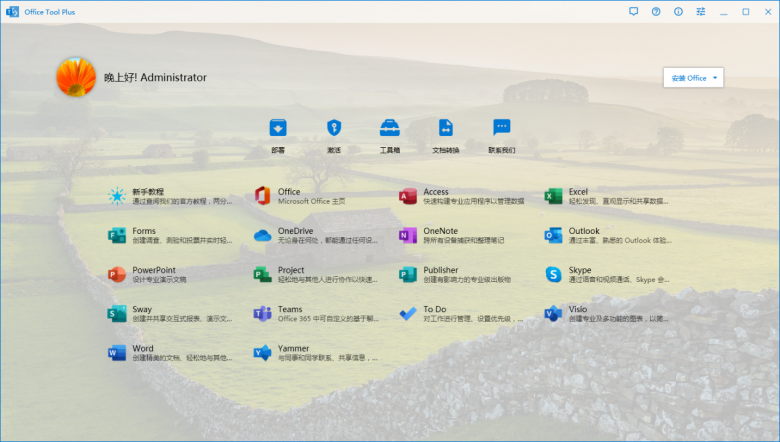Click the 'Visio' name text

coord(578,309)
